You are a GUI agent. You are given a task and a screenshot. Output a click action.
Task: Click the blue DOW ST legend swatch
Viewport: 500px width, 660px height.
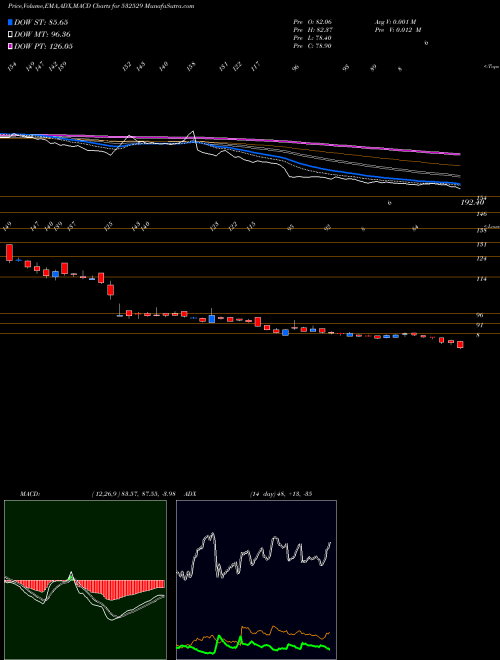pos(10,22)
